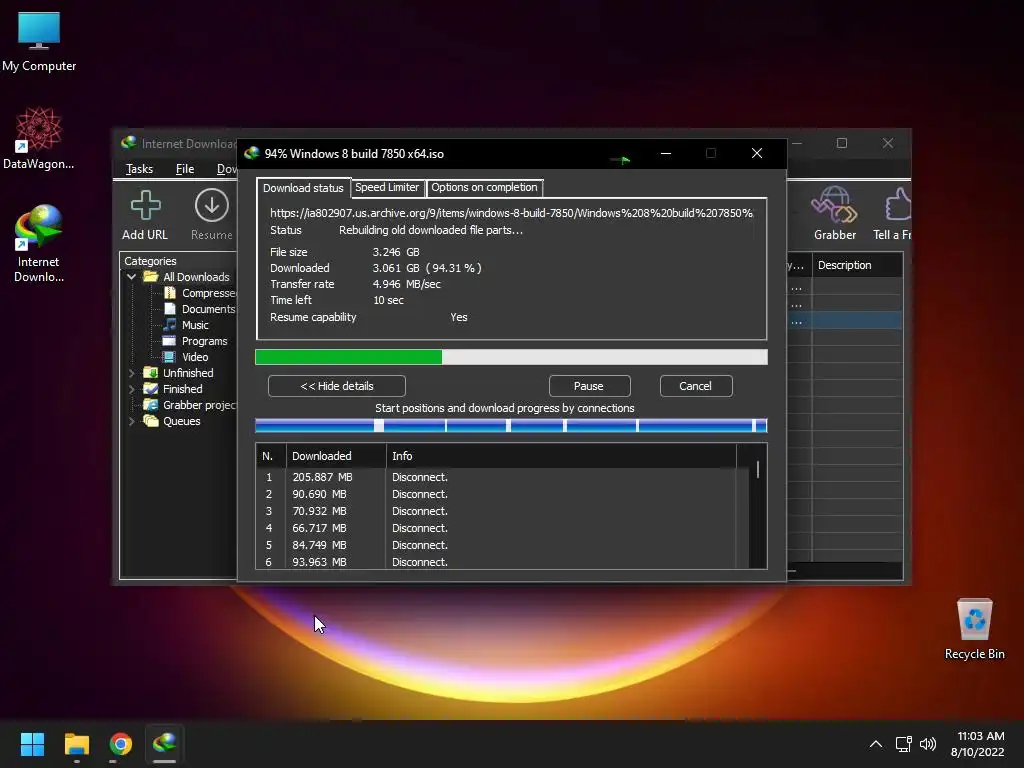Expand the Unfinished category

click(x=131, y=373)
